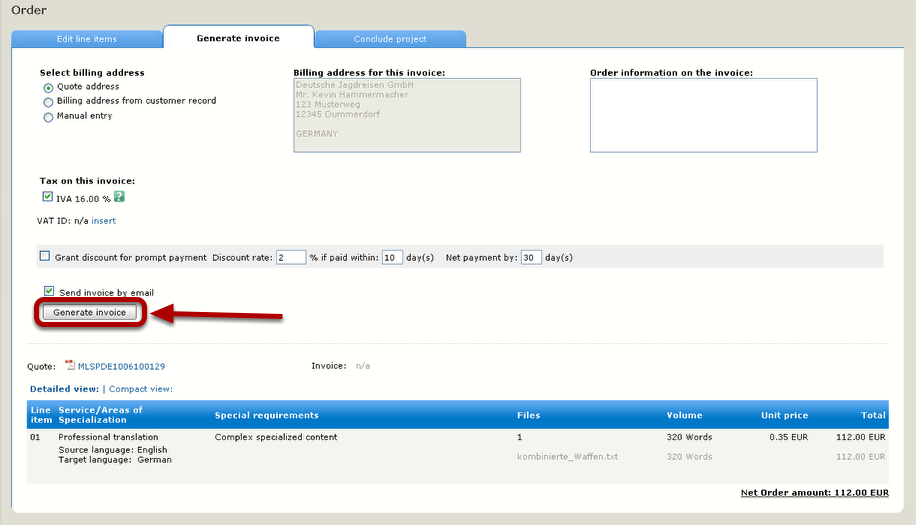Click the VAT ID insert link
This screenshot has height=525, width=916.
(x=103, y=221)
